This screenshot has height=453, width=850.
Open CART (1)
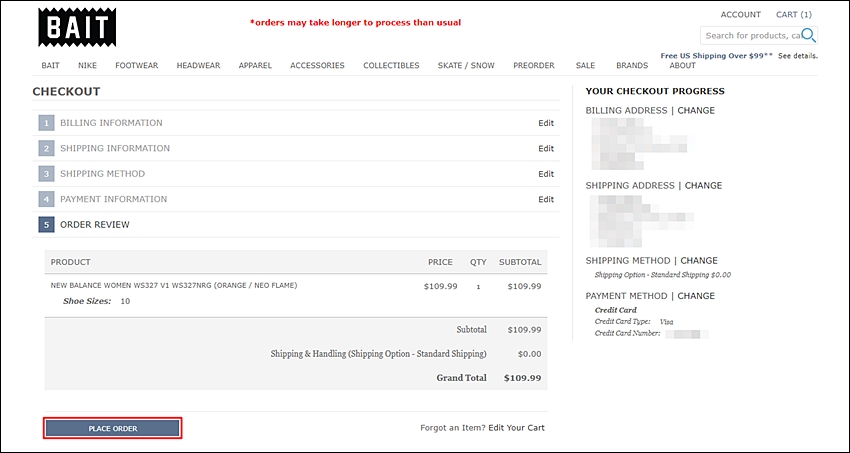point(794,15)
